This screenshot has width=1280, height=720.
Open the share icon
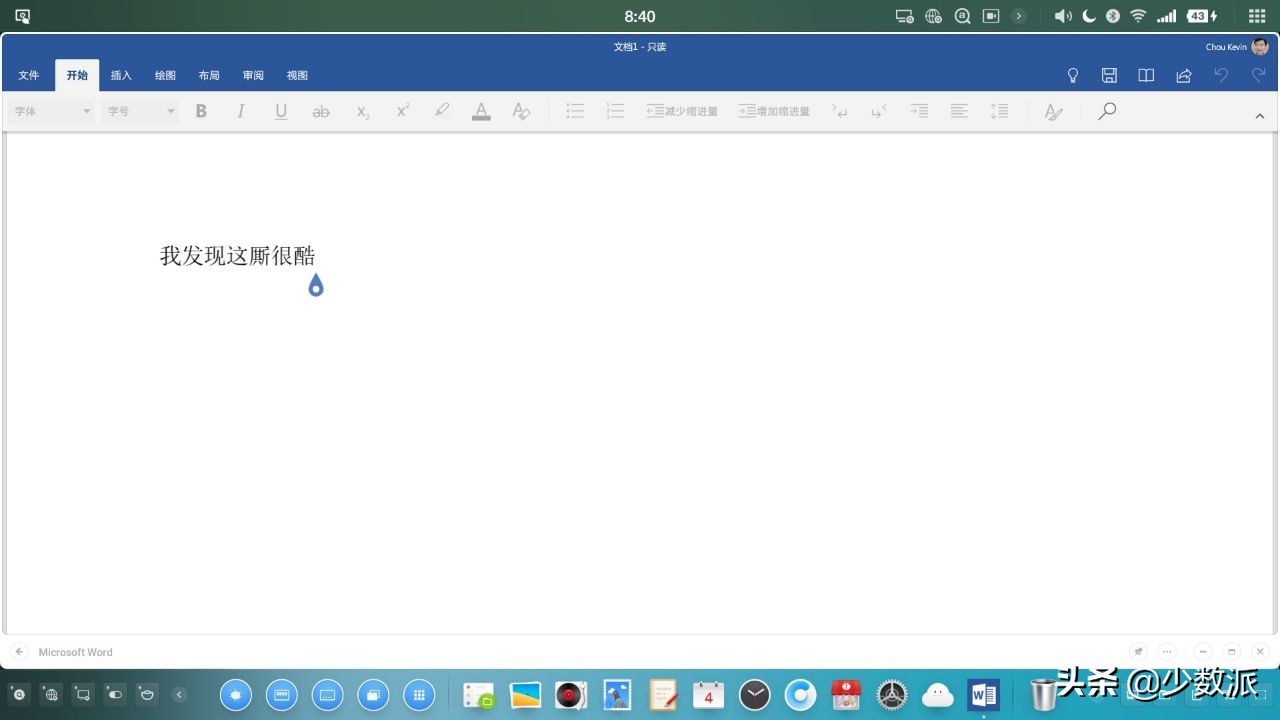(x=1184, y=75)
